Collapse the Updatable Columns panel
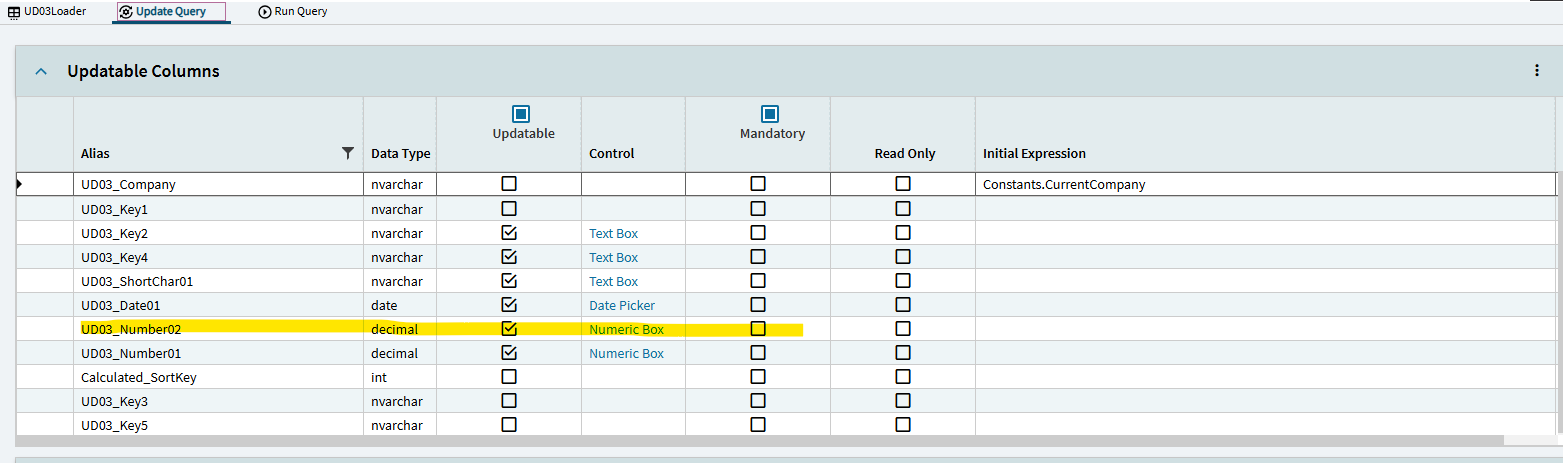1563x463 pixels. [41, 72]
